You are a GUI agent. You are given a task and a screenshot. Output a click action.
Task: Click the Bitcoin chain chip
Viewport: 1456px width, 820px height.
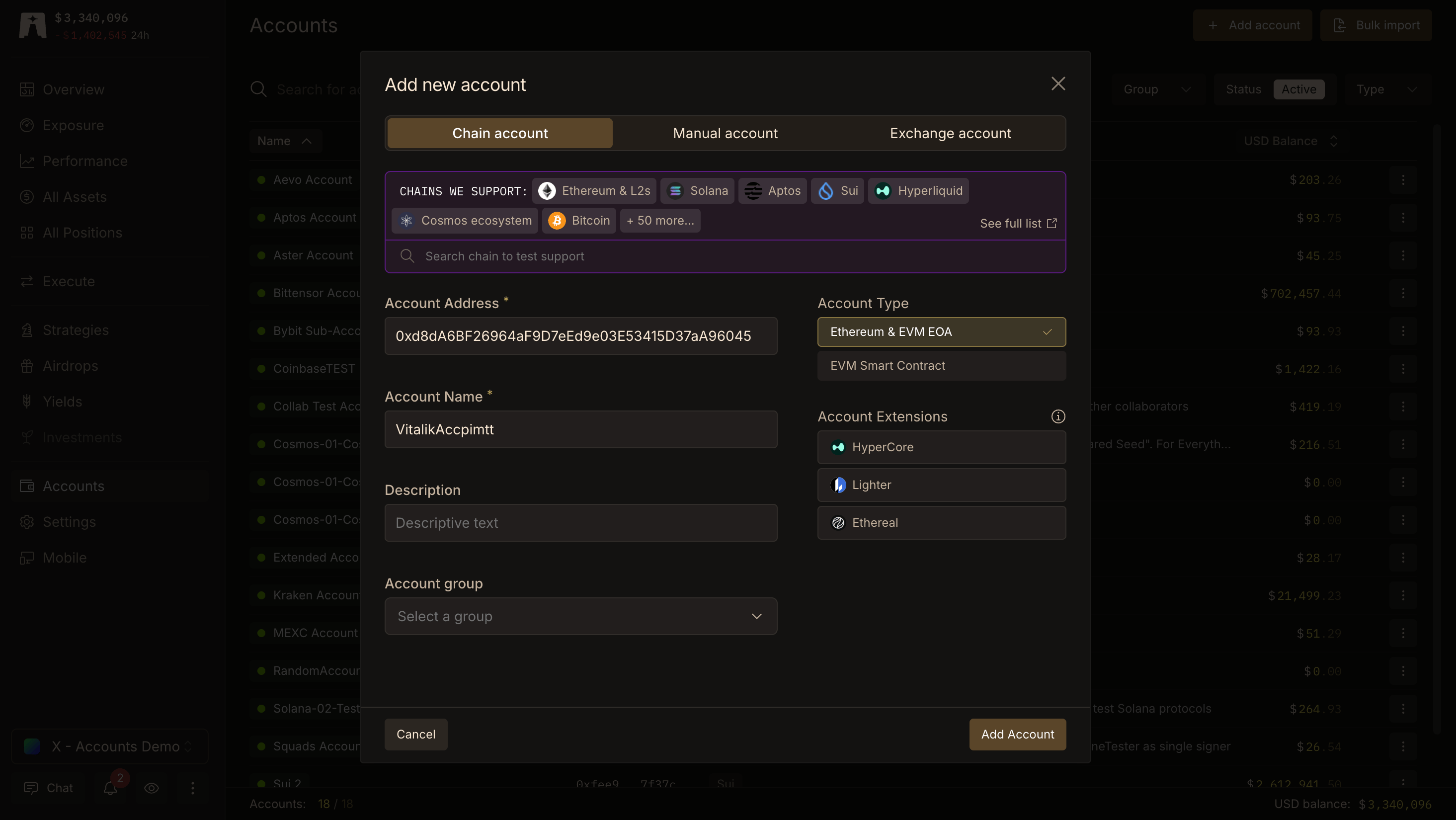click(x=579, y=220)
